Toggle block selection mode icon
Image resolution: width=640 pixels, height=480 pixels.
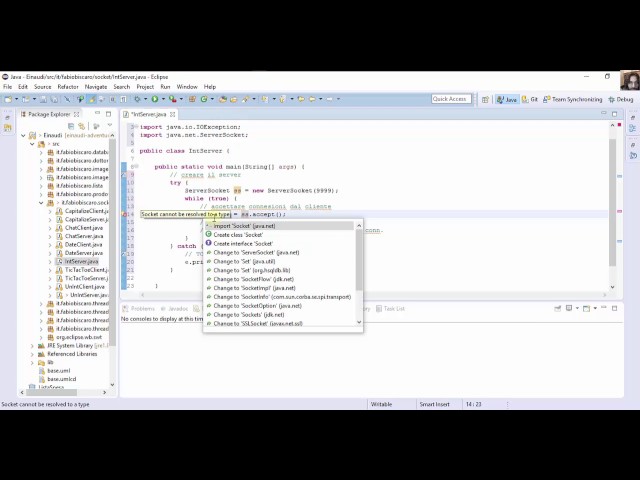[x=112, y=99]
